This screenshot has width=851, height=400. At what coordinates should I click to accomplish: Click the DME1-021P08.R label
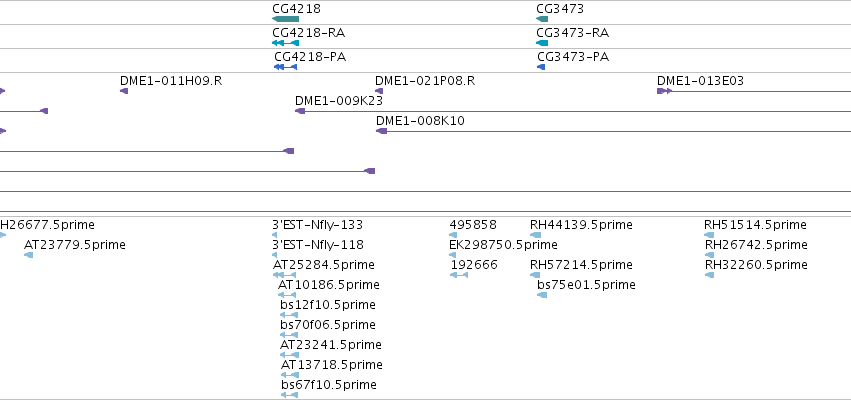coord(426,81)
